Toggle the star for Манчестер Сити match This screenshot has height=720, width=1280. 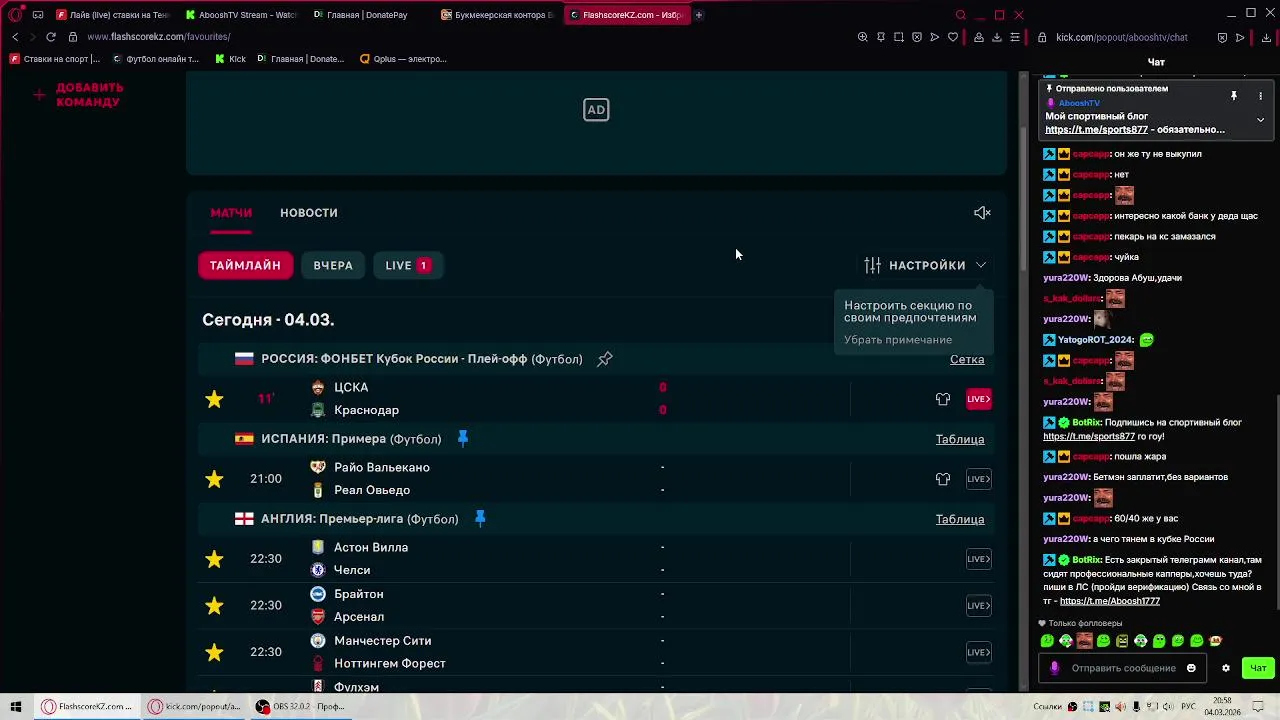[x=214, y=652]
